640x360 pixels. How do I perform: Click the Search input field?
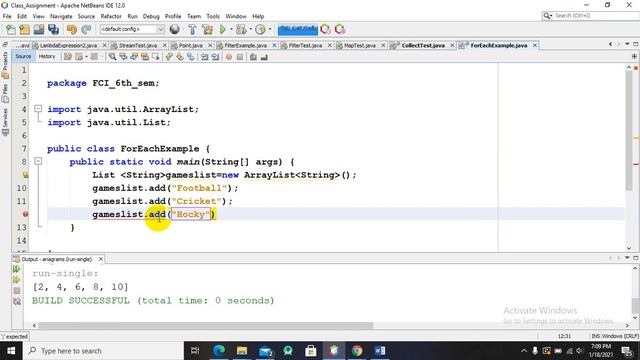596,16
